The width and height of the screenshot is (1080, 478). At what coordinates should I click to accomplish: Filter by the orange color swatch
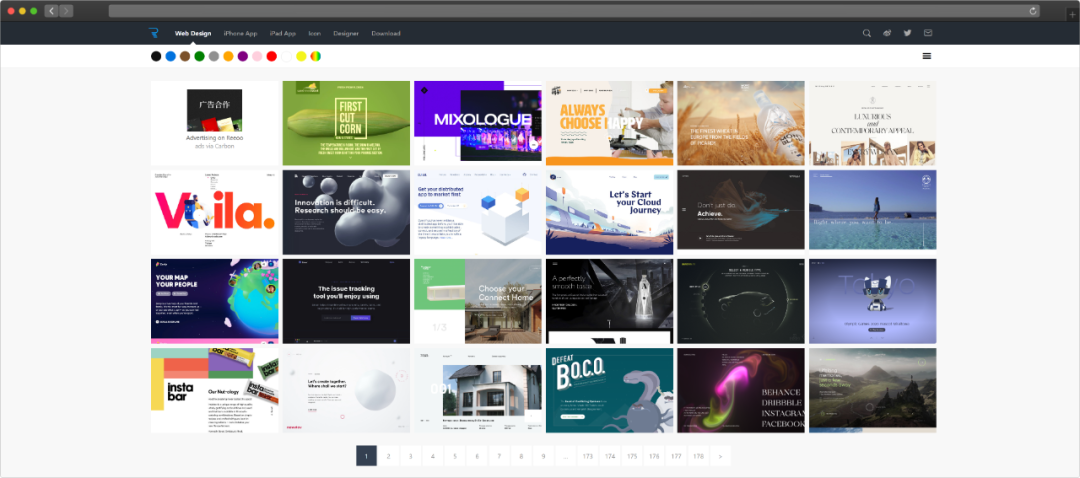229,56
